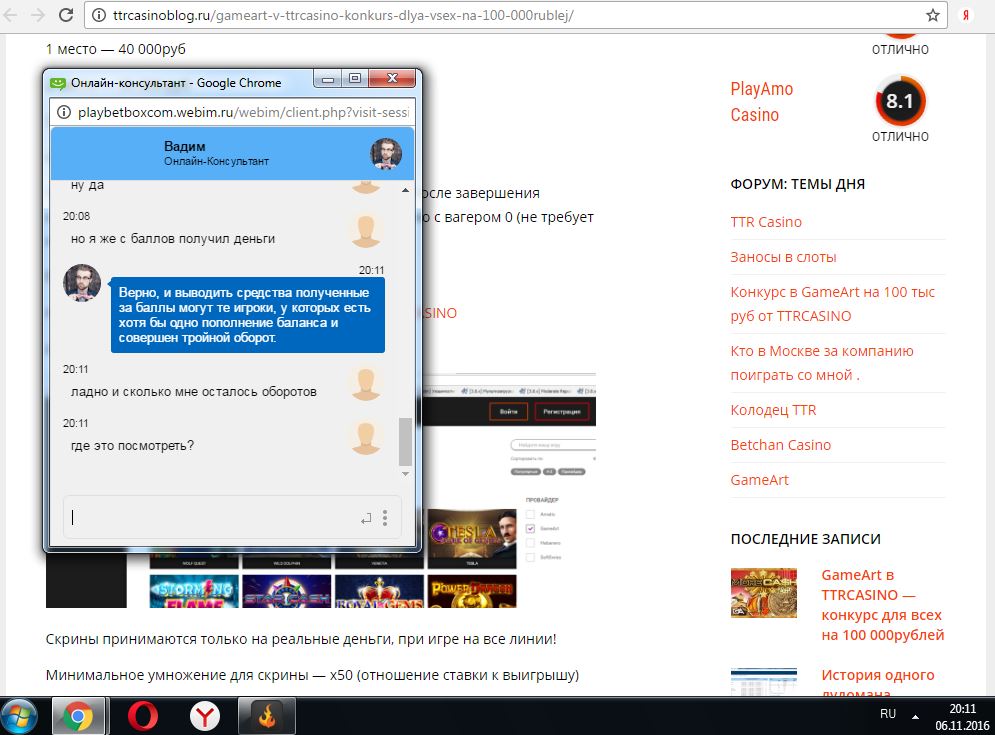The width and height of the screenshot is (995, 735).
Task: Click the green chat icon in popup title bar
Action: tap(58, 83)
